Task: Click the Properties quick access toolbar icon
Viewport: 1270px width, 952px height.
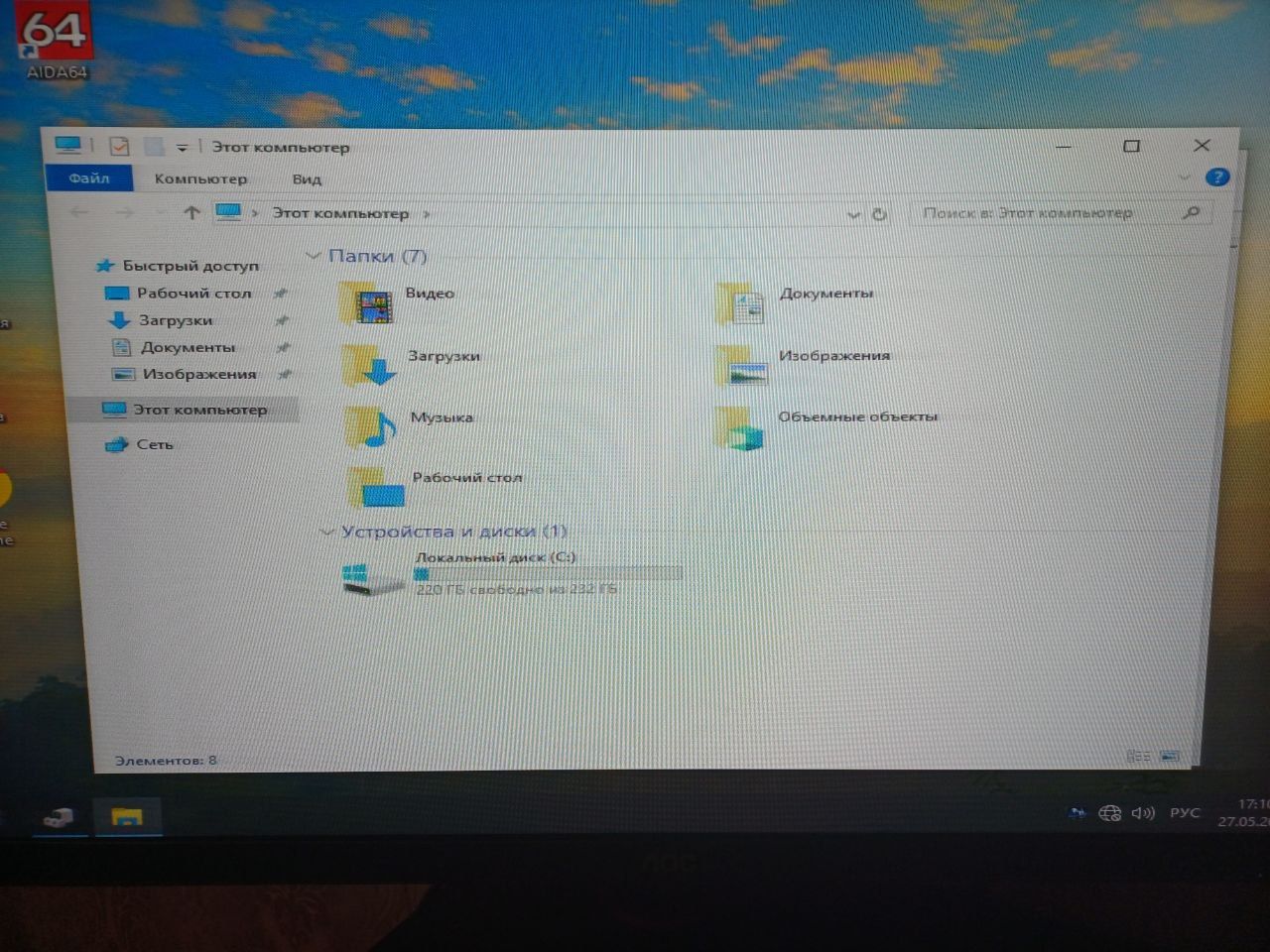Action: (x=119, y=147)
